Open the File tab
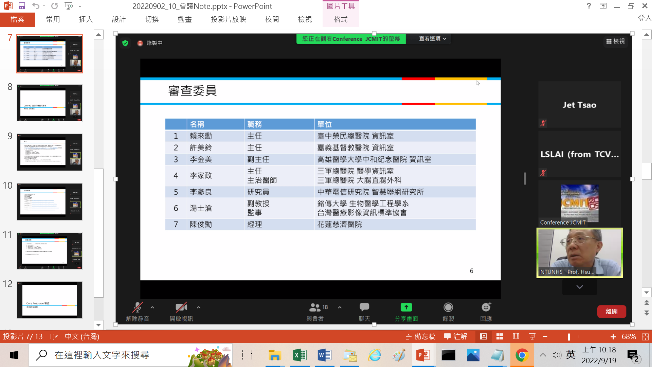Viewport: 652px width, 367px height. tap(17, 19)
